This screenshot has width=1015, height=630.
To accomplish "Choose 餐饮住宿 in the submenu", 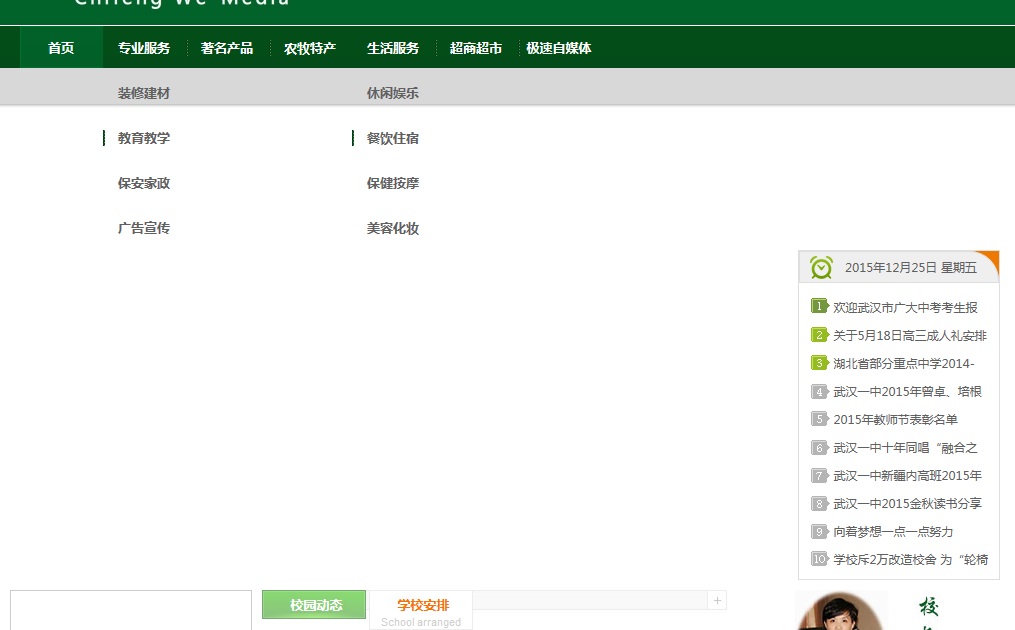I will point(393,138).
